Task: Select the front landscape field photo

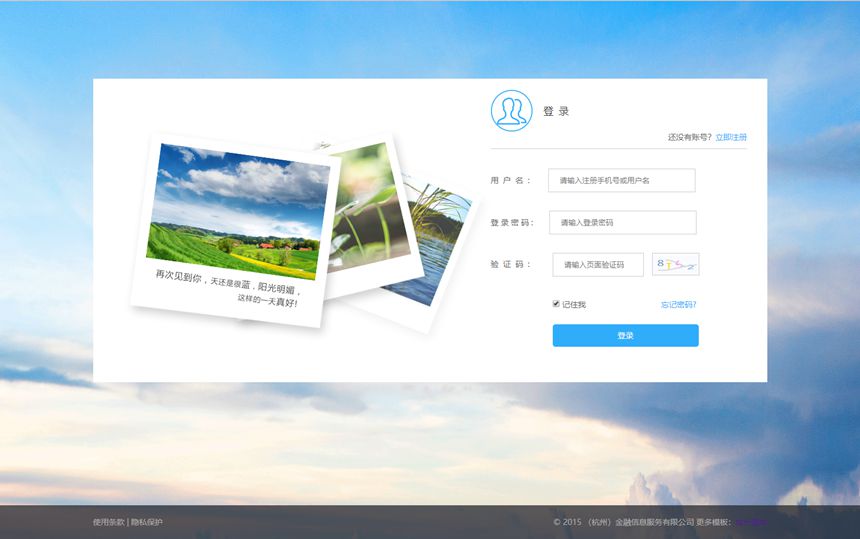Action: [240, 210]
